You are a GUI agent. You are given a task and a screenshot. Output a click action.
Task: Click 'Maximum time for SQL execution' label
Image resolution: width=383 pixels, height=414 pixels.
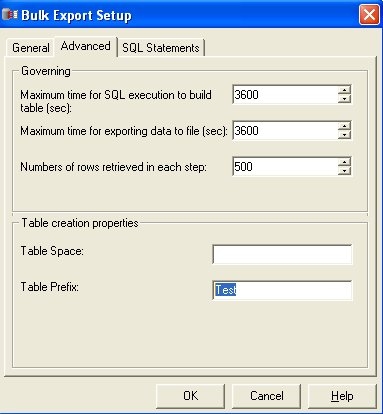click(x=116, y=101)
